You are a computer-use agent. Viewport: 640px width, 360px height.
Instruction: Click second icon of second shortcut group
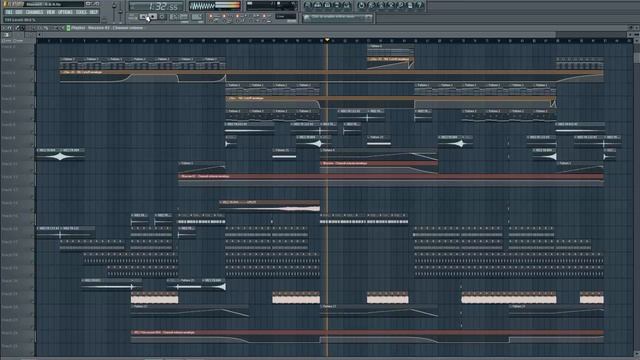click(x=371, y=5)
